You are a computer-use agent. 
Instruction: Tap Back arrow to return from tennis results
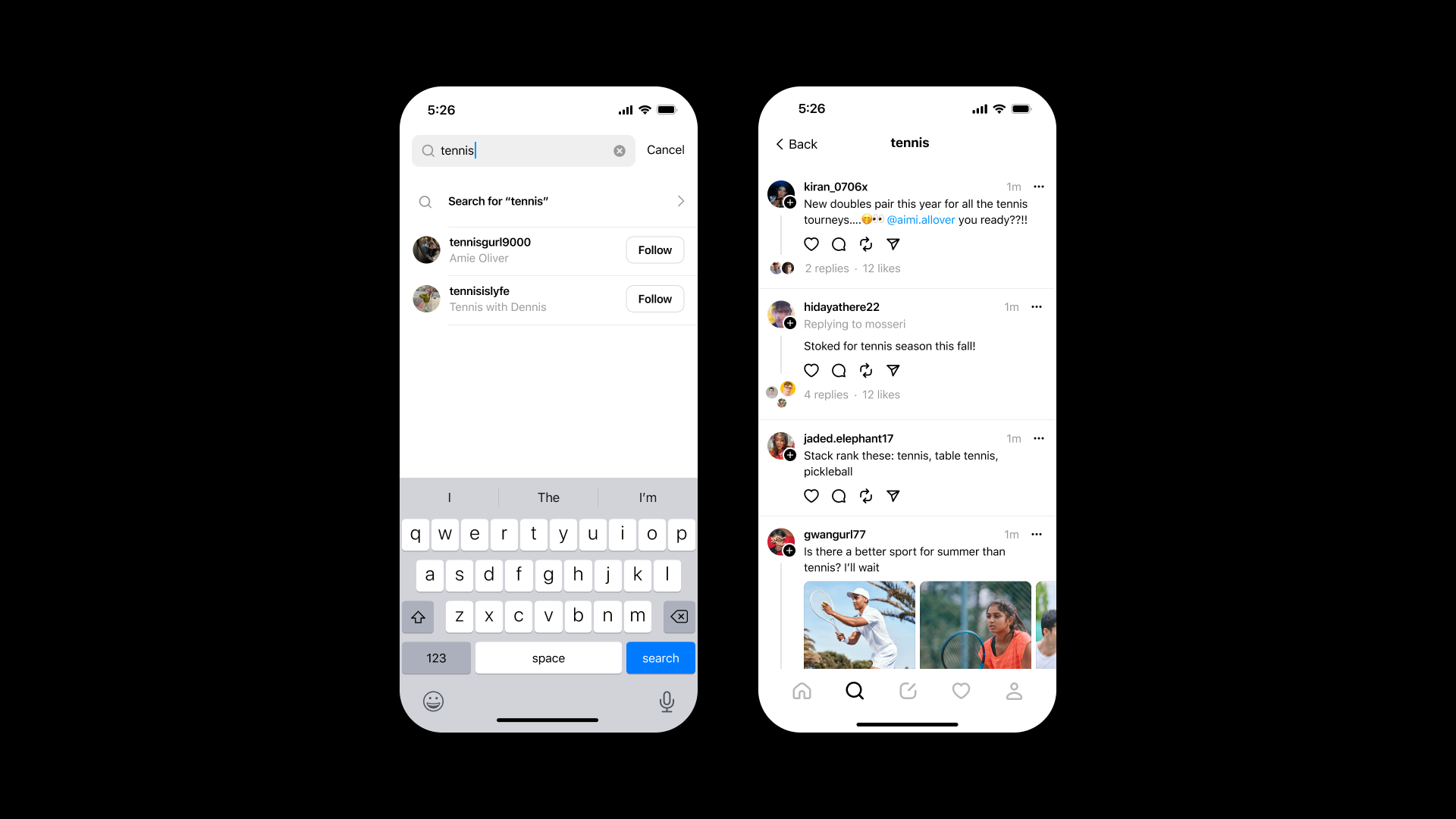[796, 143]
